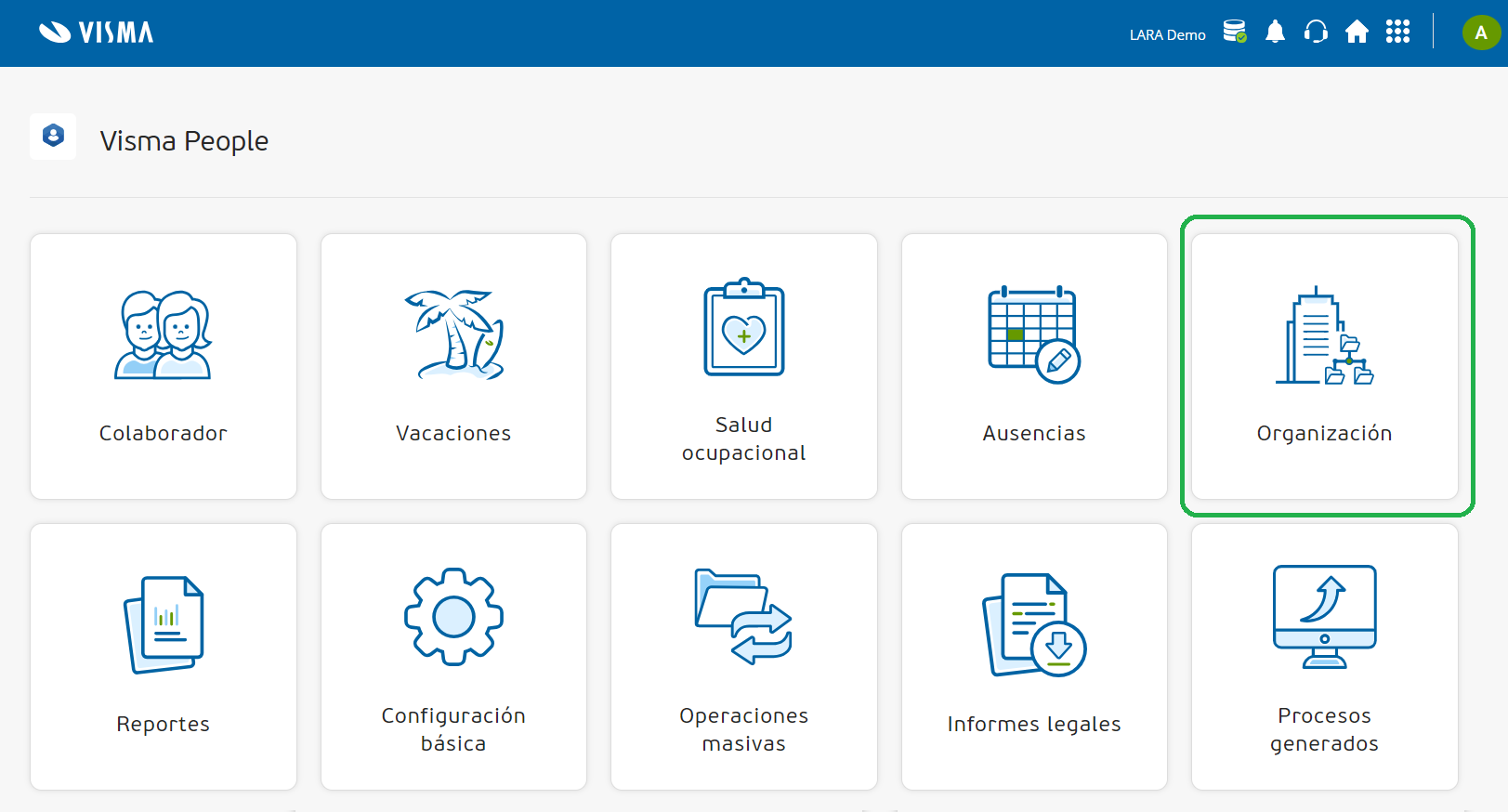Open the apps grid launcher
The width and height of the screenshot is (1508, 812).
1397,32
